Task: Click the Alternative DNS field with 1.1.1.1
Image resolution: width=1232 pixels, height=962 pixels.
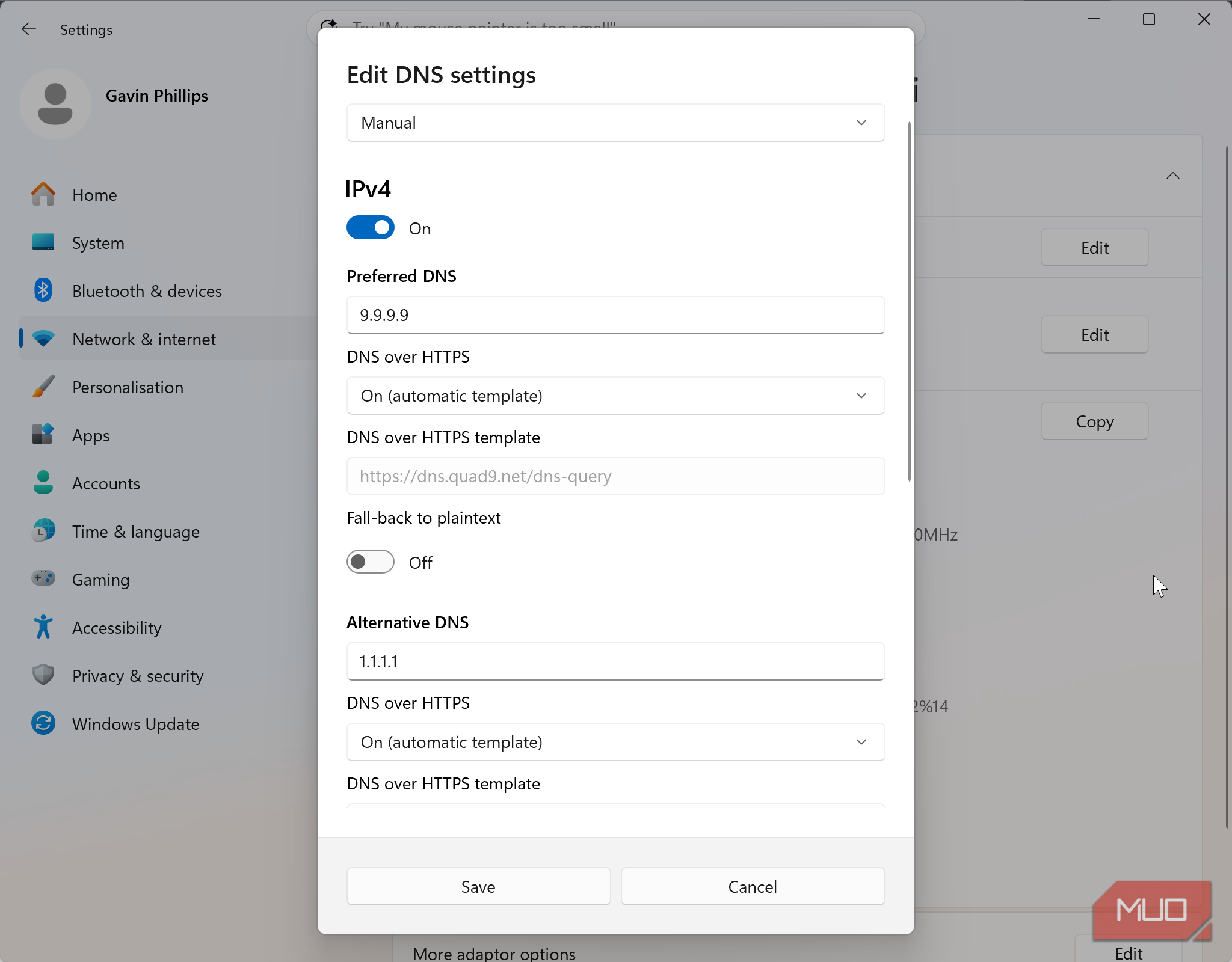Action: click(x=615, y=661)
